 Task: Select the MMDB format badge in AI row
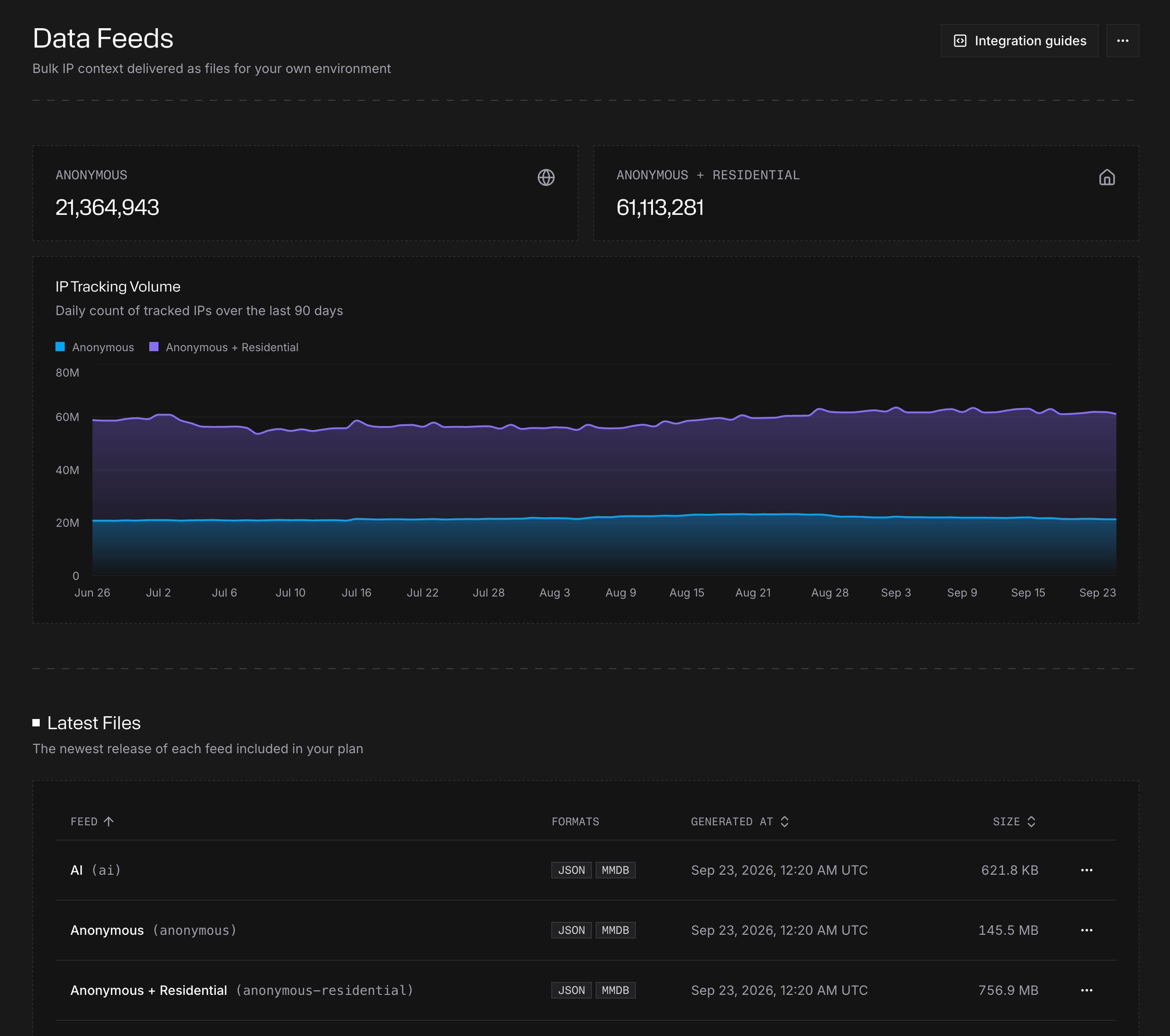(x=615, y=870)
